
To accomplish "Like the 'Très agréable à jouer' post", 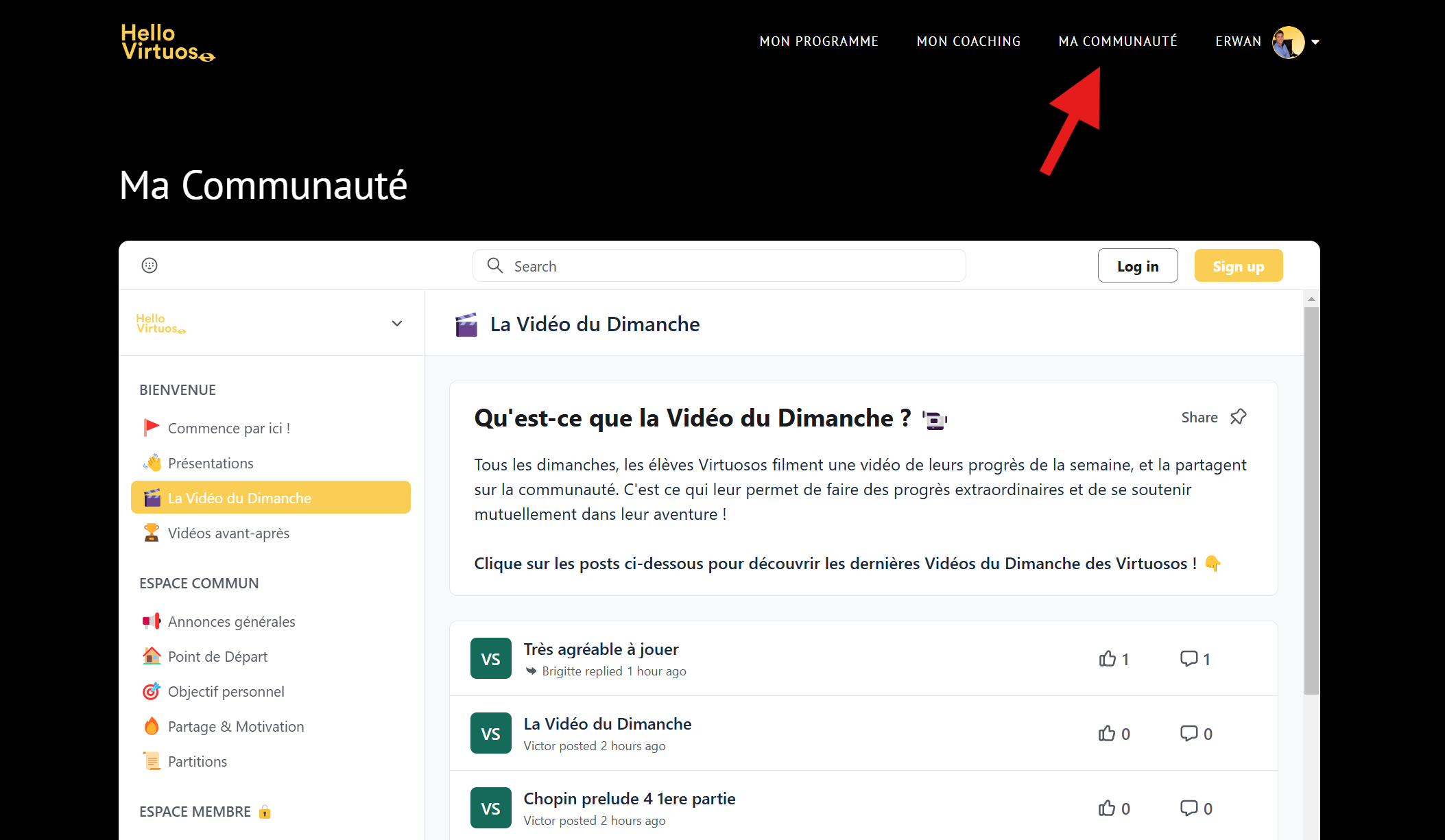I will pos(1107,659).
